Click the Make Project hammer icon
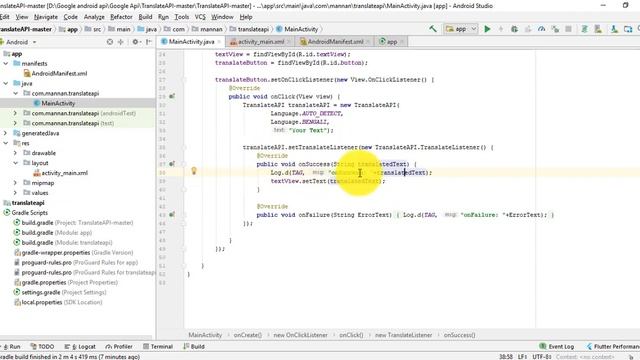Image resolution: width=640 pixels, height=360 pixels. 433,29
